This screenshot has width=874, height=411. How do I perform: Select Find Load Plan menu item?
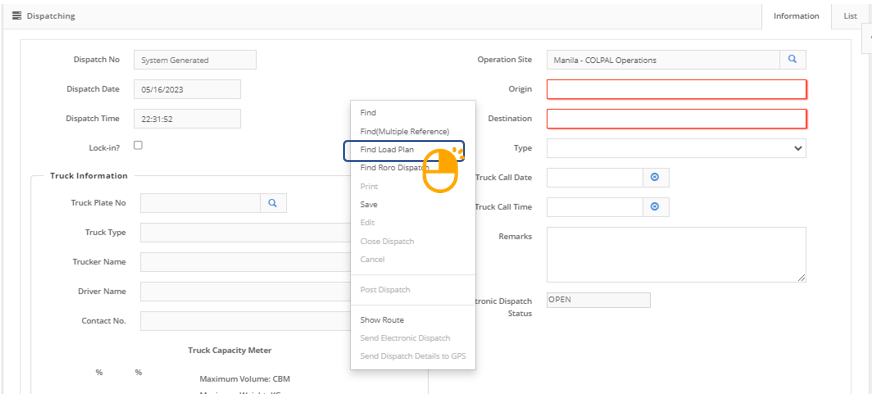click(387, 150)
